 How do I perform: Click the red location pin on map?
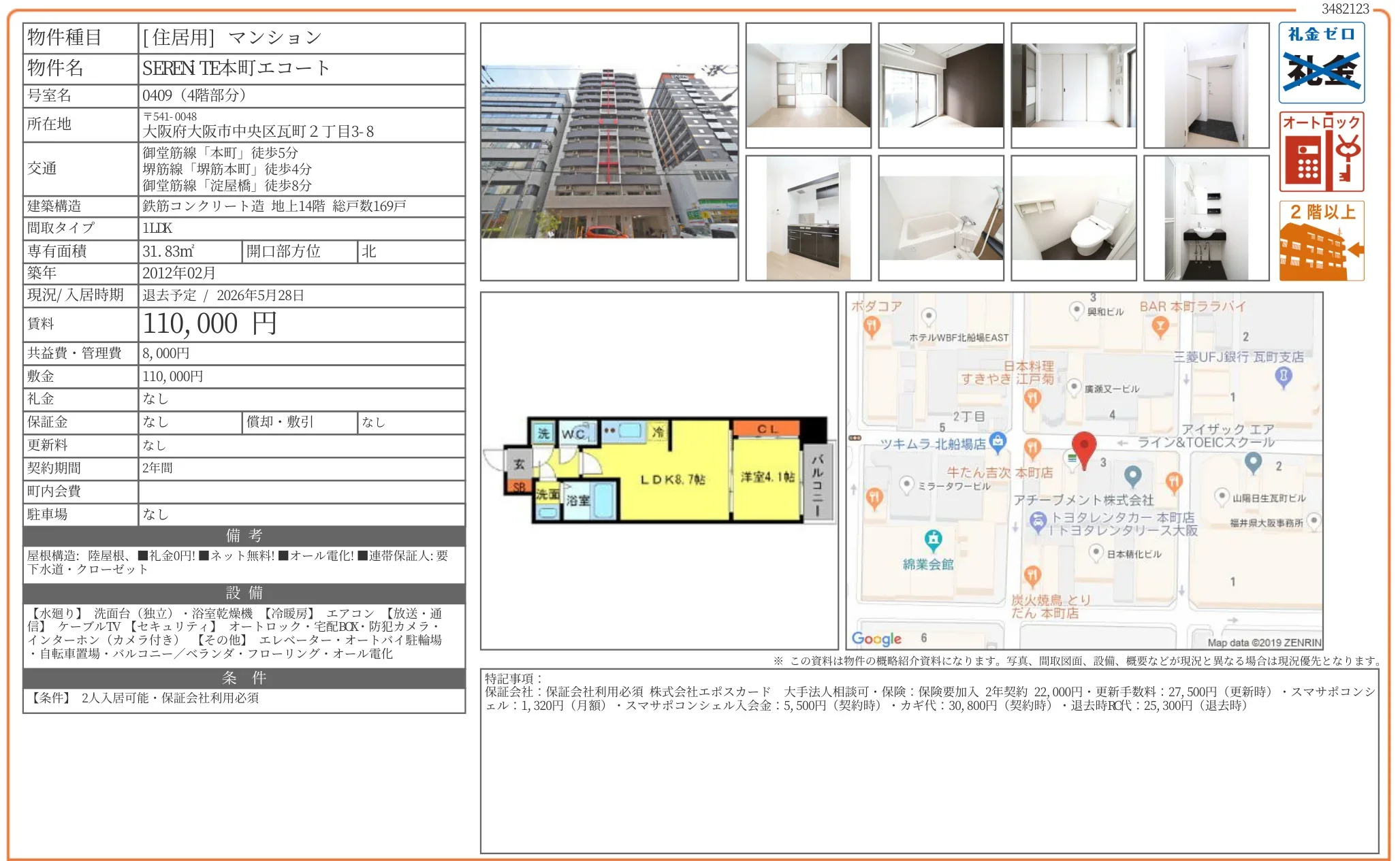tap(1083, 447)
